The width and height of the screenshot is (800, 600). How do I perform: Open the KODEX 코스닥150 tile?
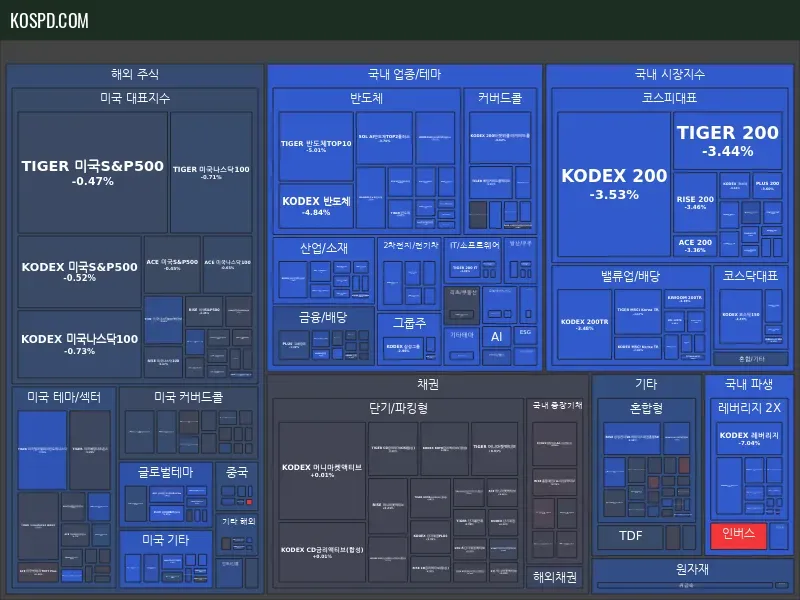[x=741, y=316]
